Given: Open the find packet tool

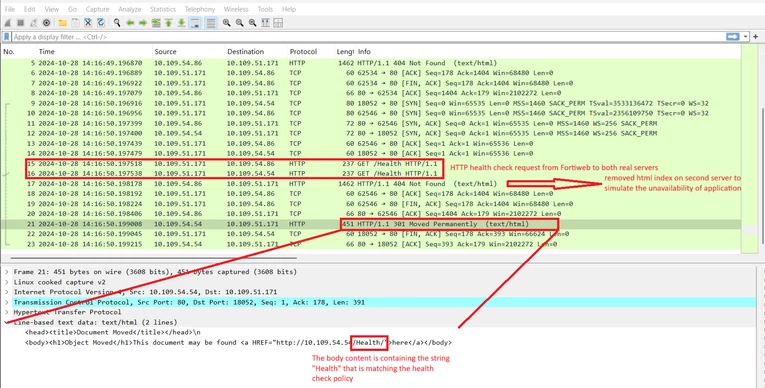Looking at the screenshot, I should coord(117,22).
